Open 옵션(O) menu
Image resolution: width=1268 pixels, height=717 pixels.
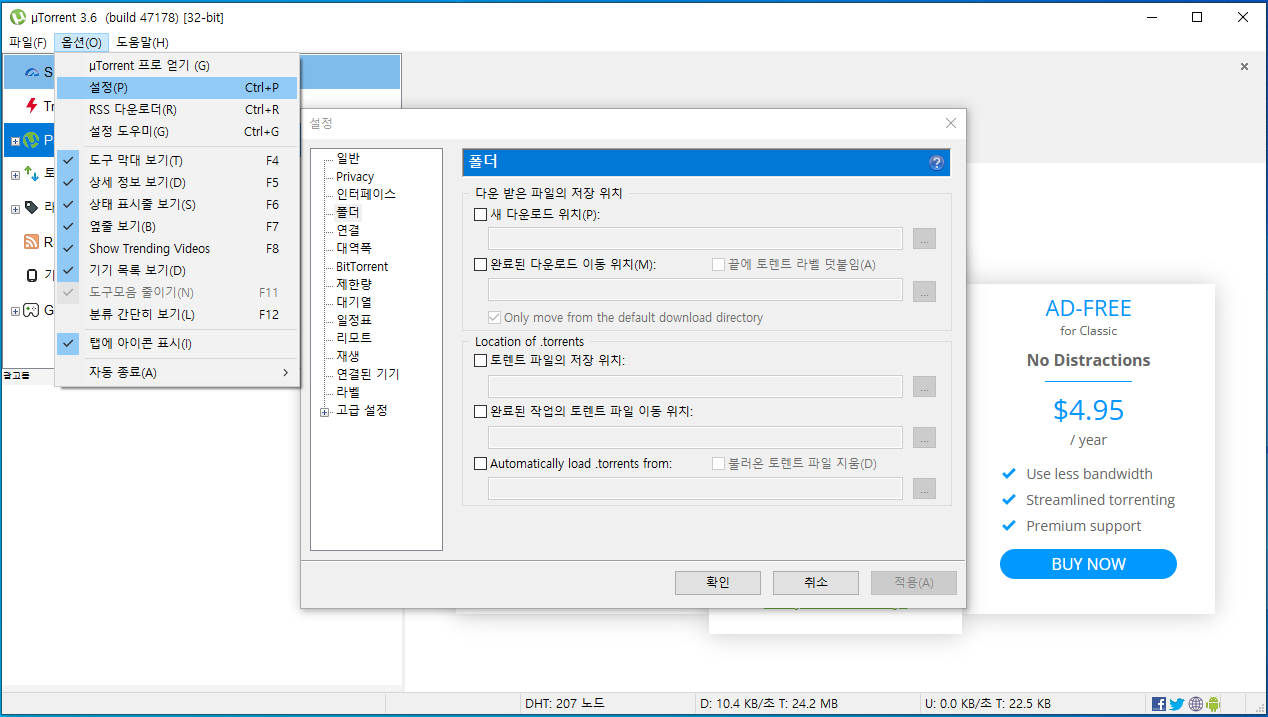coord(81,42)
